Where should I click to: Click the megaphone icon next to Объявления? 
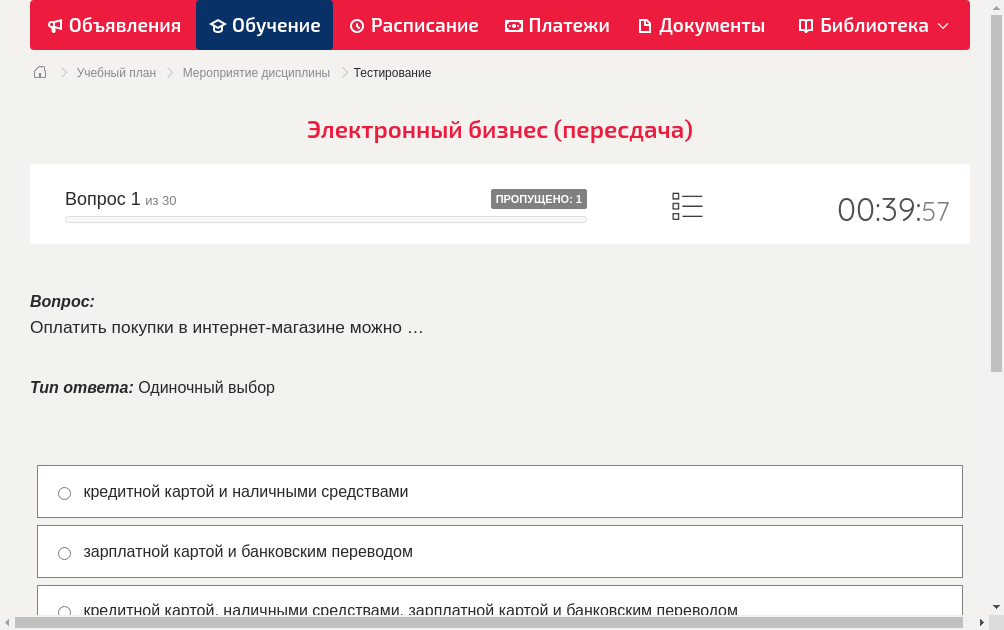(x=55, y=25)
